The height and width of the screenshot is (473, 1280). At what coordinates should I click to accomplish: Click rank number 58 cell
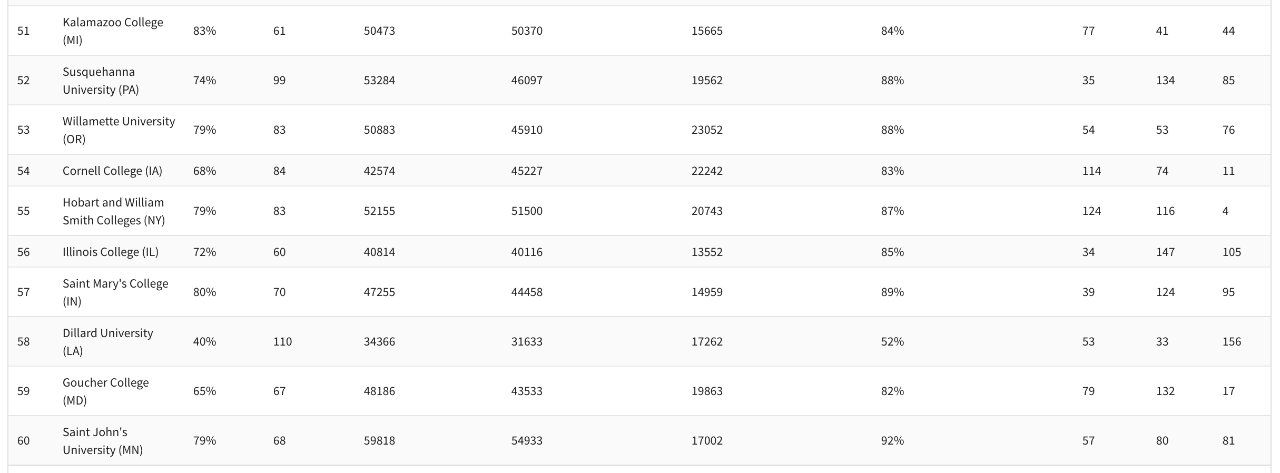pyautogui.click(x=23, y=342)
